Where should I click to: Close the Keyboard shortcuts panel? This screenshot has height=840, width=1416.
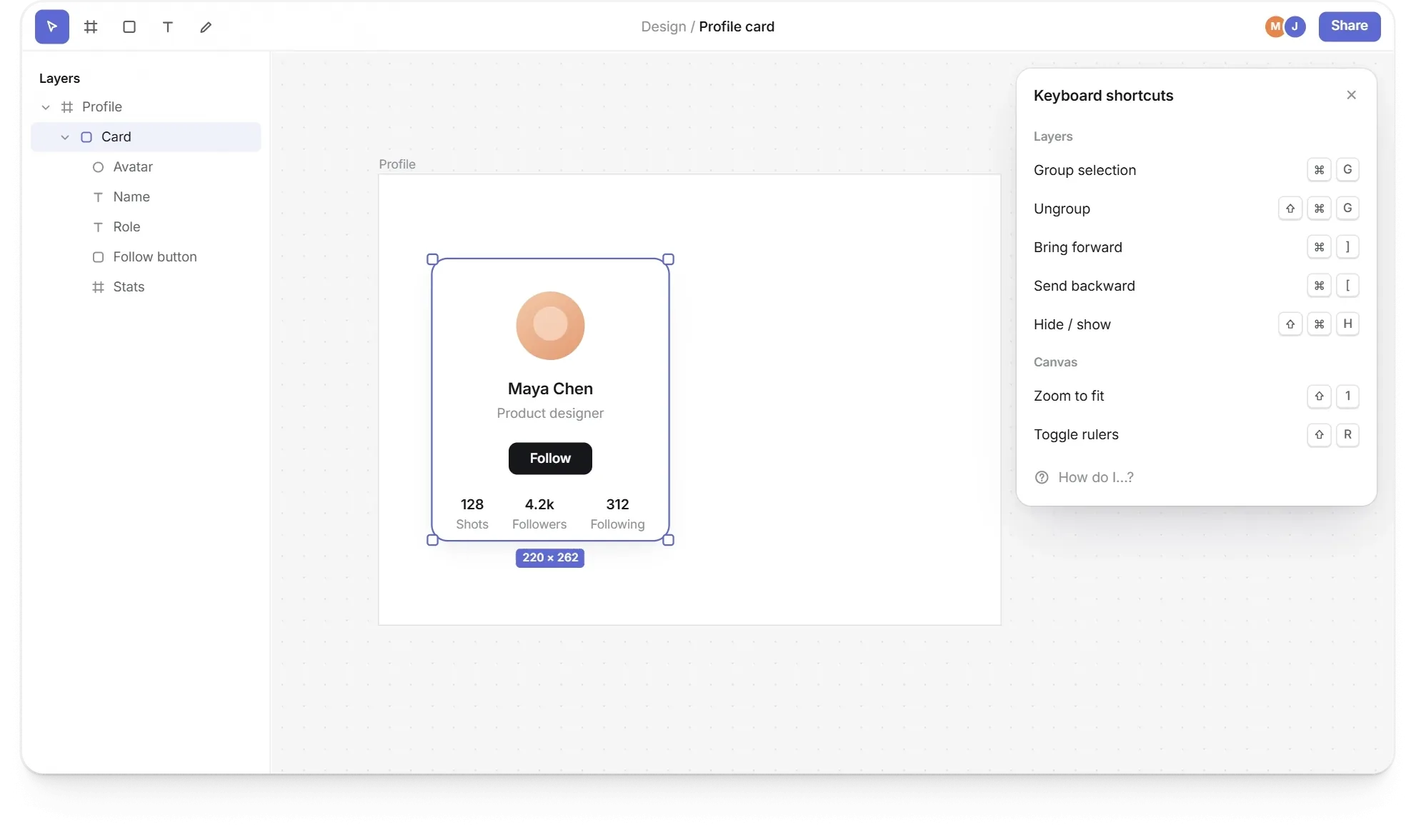coord(1351,95)
